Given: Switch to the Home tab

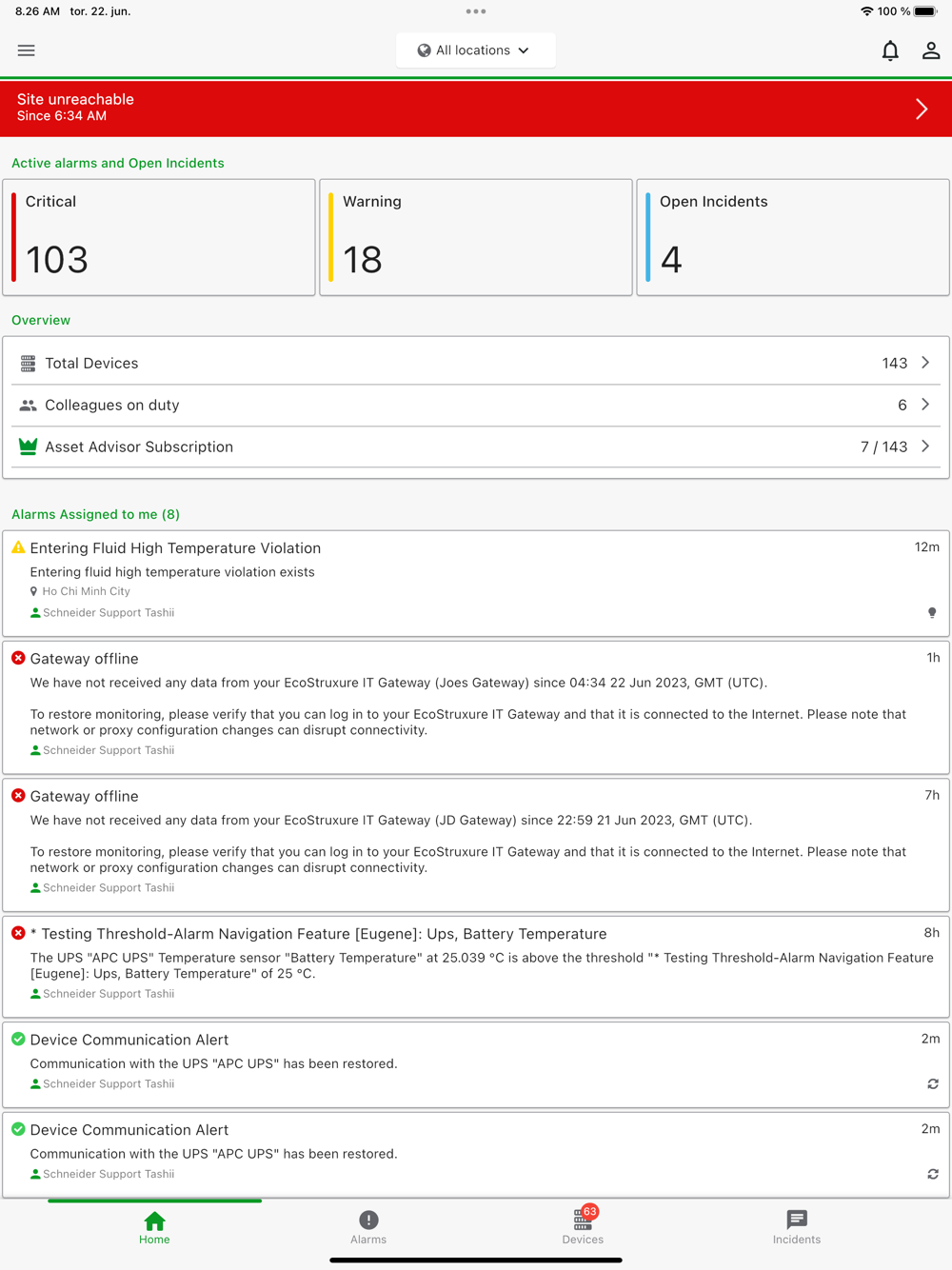Looking at the screenshot, I should 154,1227.
